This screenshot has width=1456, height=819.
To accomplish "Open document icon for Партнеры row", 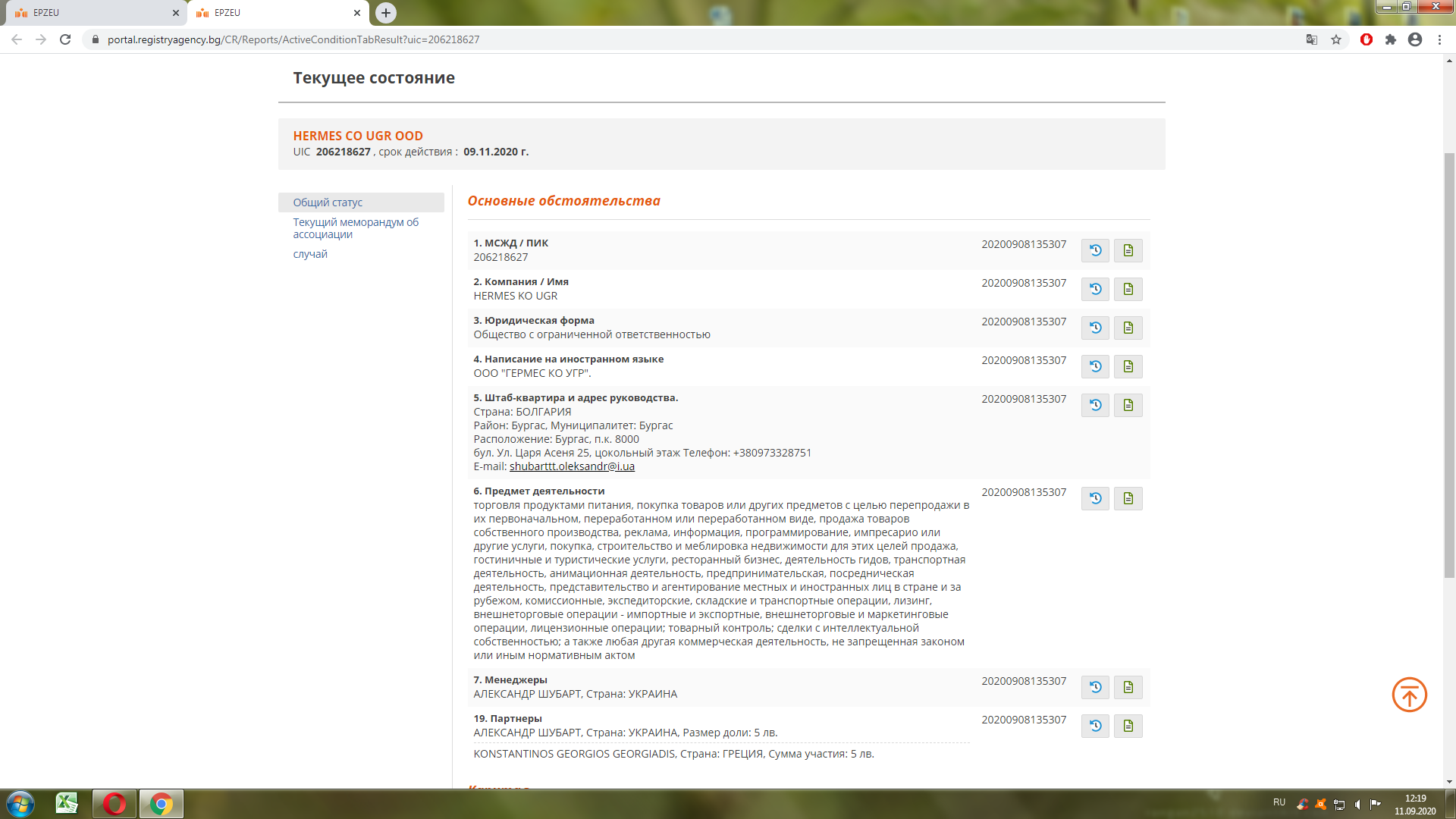I will click(1128, 726).
